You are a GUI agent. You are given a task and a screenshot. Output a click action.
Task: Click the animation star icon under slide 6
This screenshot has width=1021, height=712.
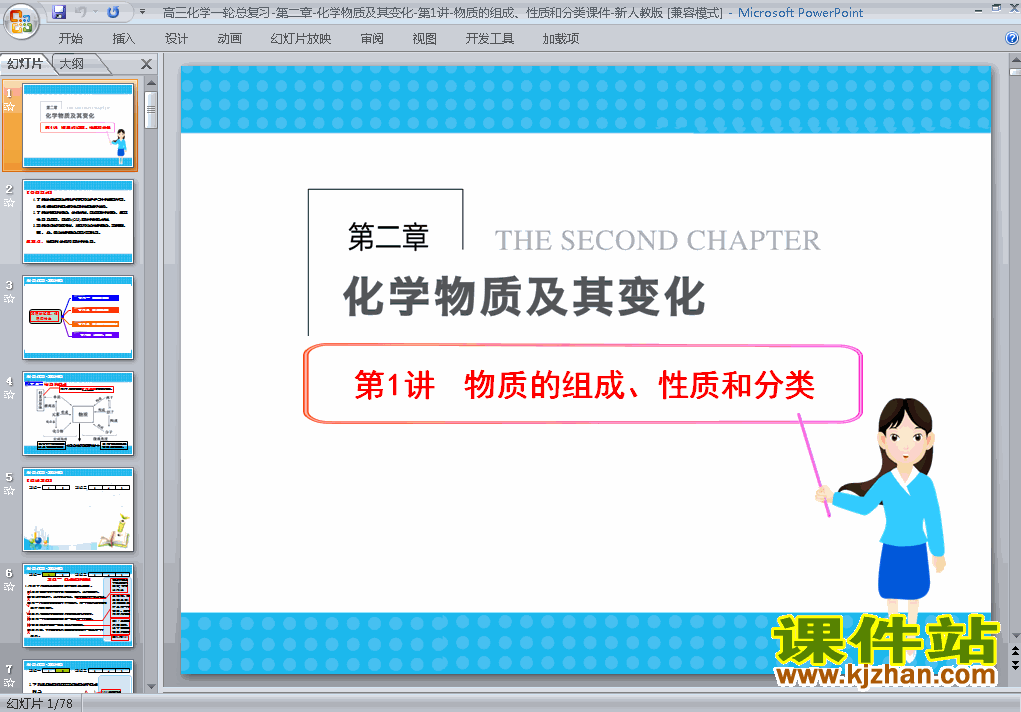pyautogui.click(x=9, y=586)
